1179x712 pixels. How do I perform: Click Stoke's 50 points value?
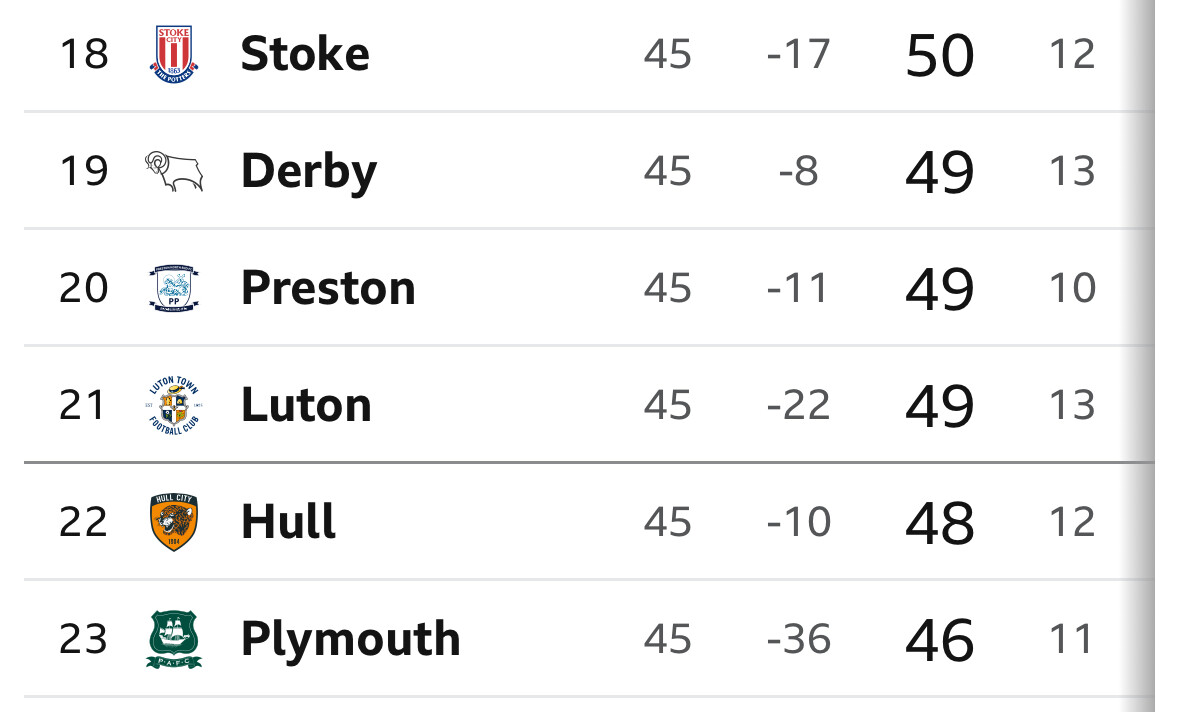(x=940, y=56)
